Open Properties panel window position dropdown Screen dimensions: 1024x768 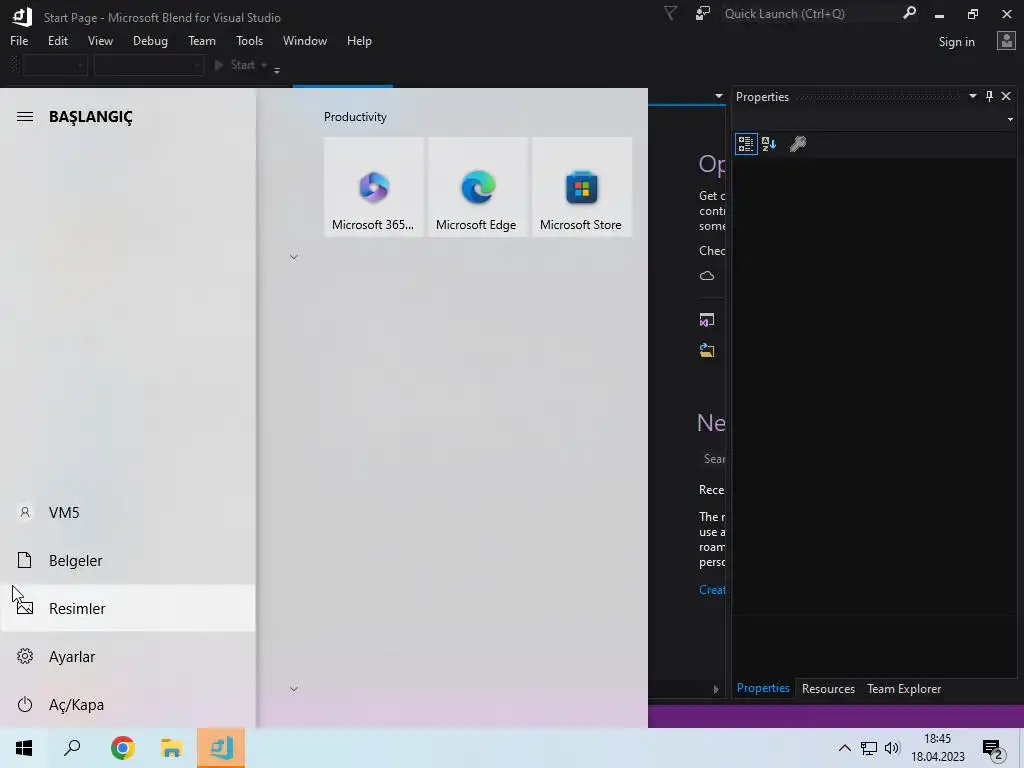tap(972, 96)
